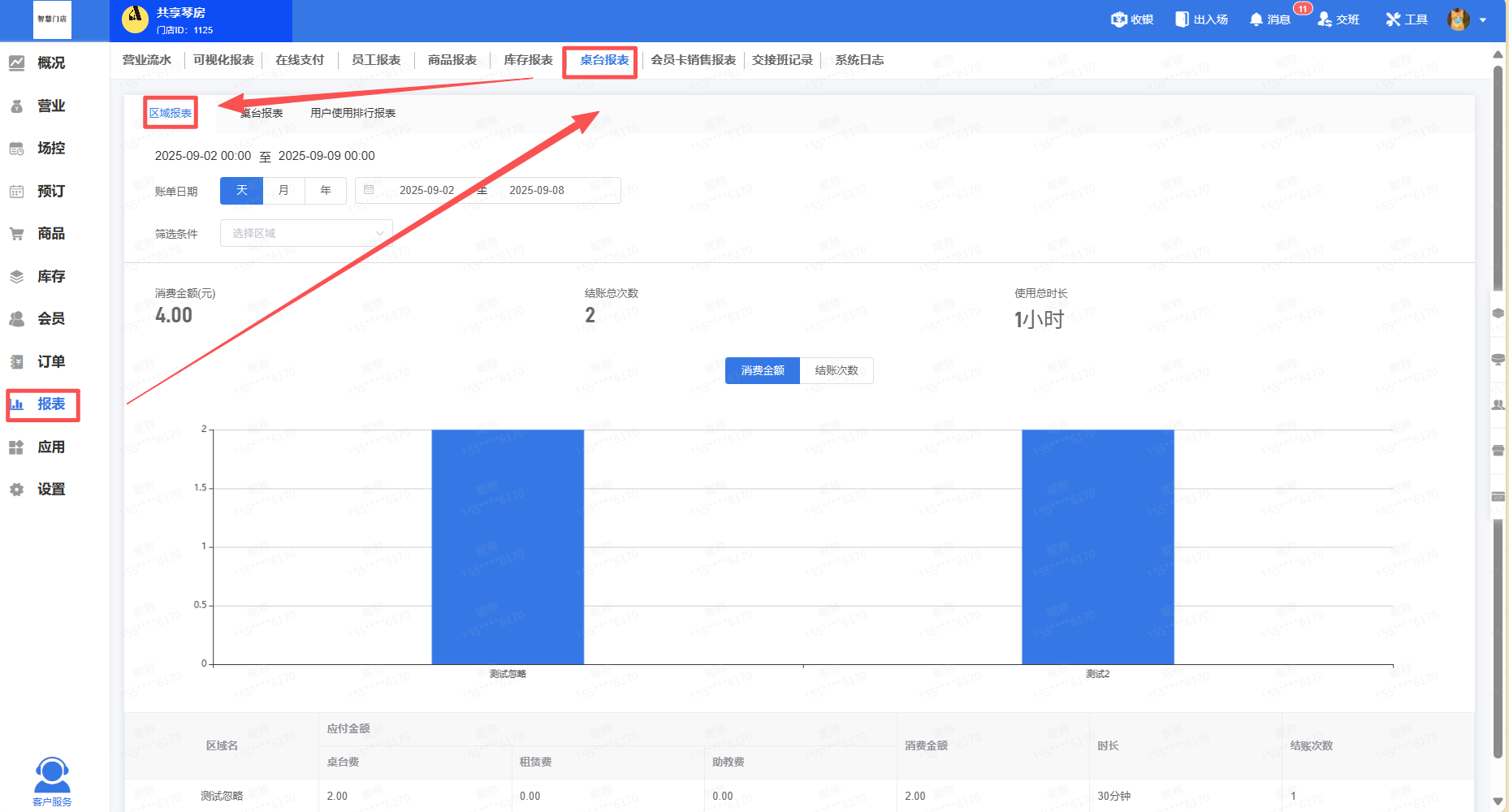Open the 商品报表 tab
This screenshot has height=812, width=1509.
452,60
